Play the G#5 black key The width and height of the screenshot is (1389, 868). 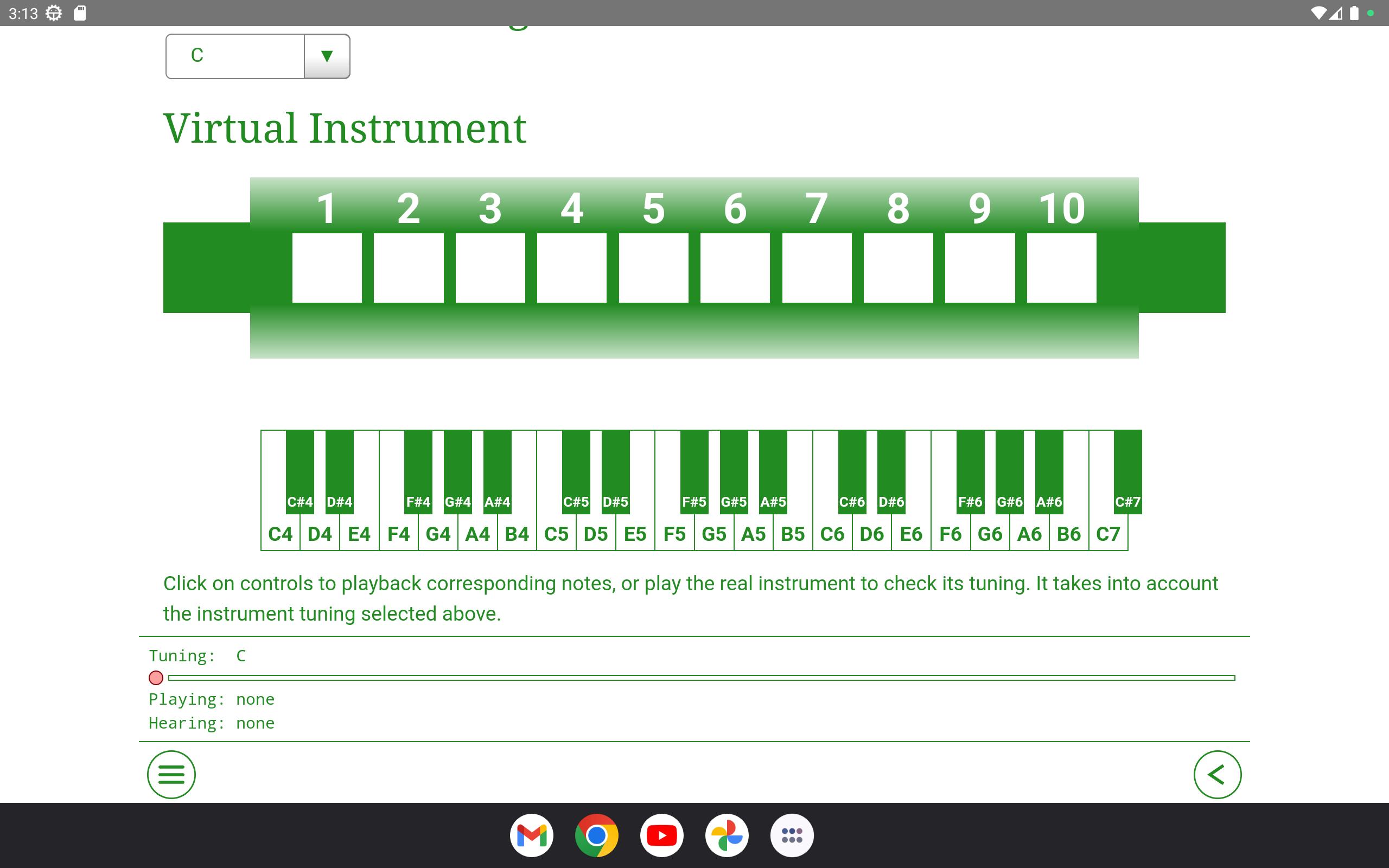tap(734, 472)
